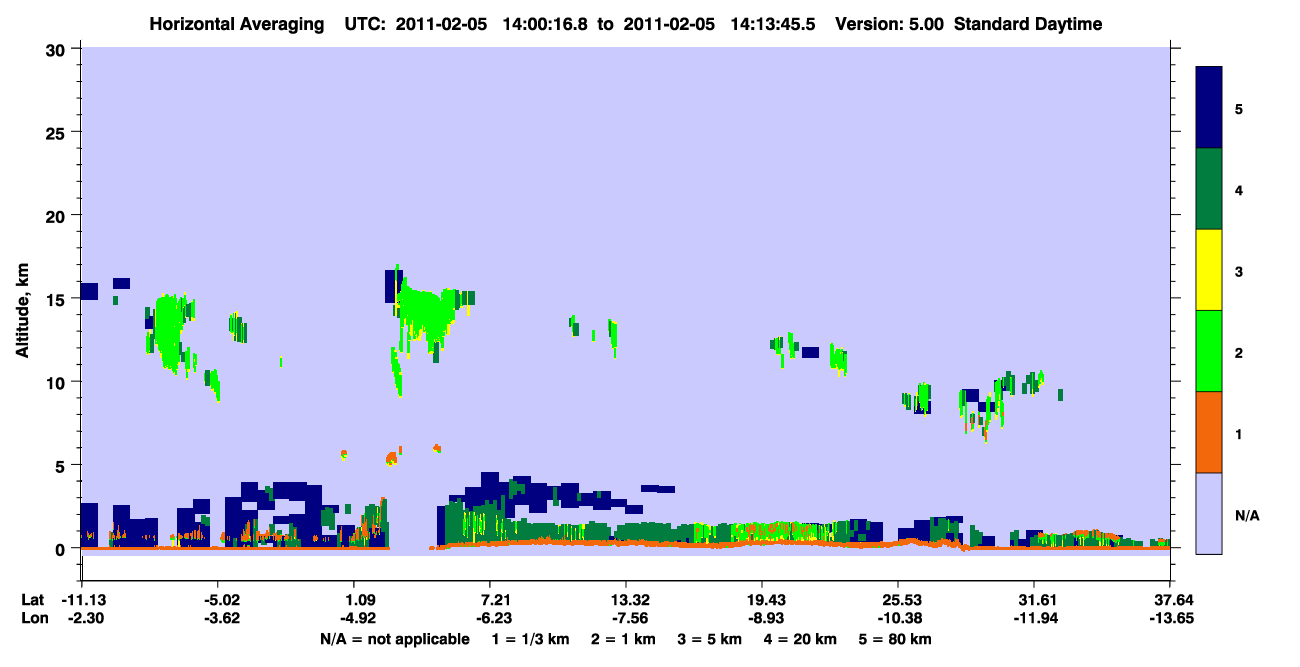The width and height of the screenshot is (1300, 667).
Task: Click the 'Lat' axis row label
Action: [32, 600]
